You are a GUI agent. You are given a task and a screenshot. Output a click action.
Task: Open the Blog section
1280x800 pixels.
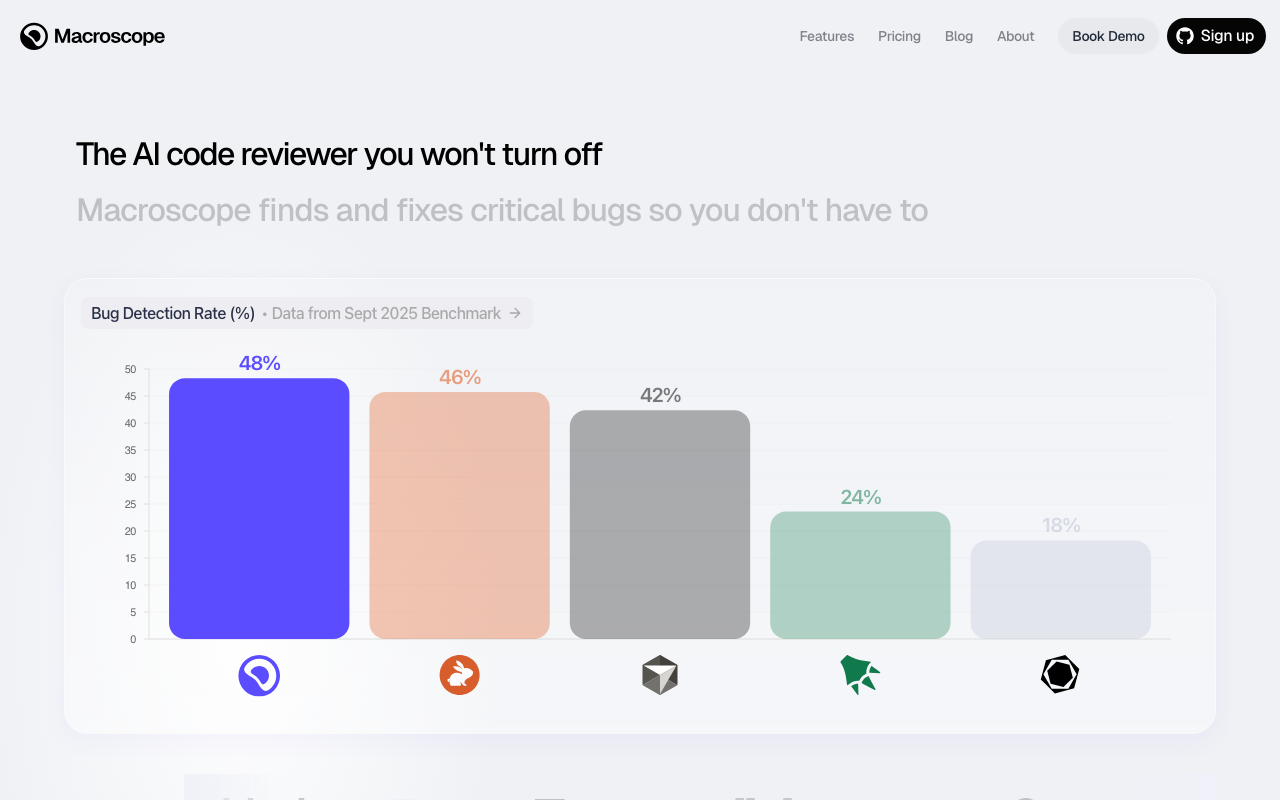[x=958, y=36]
